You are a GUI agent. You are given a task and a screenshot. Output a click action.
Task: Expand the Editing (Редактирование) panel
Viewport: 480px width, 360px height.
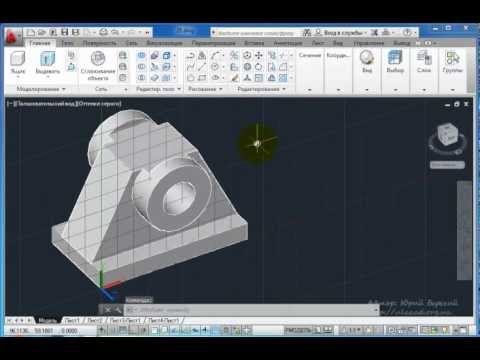[261, 89]
